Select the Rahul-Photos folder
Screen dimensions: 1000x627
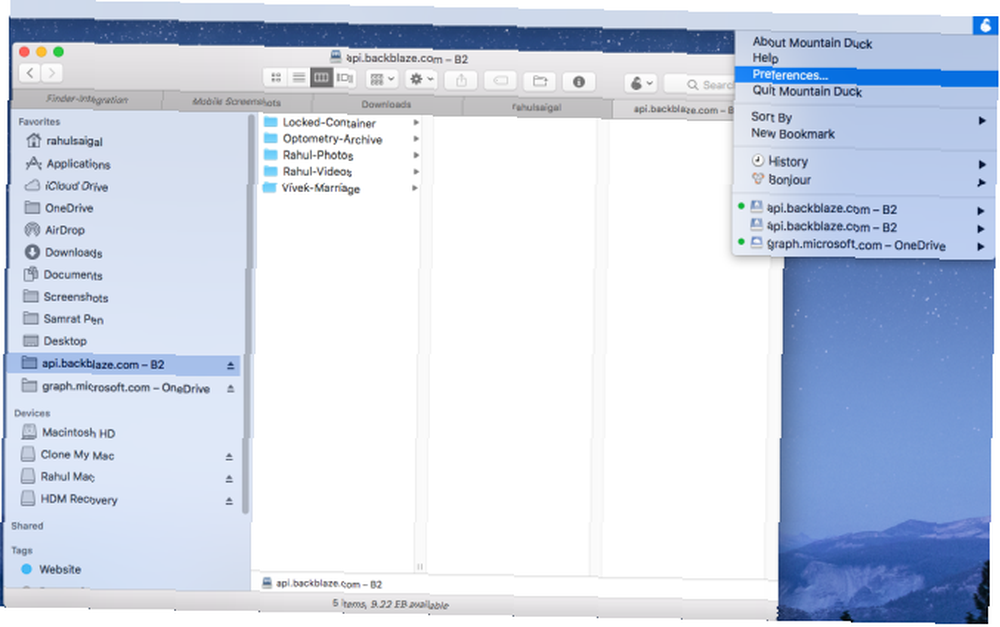pos(309,155)
